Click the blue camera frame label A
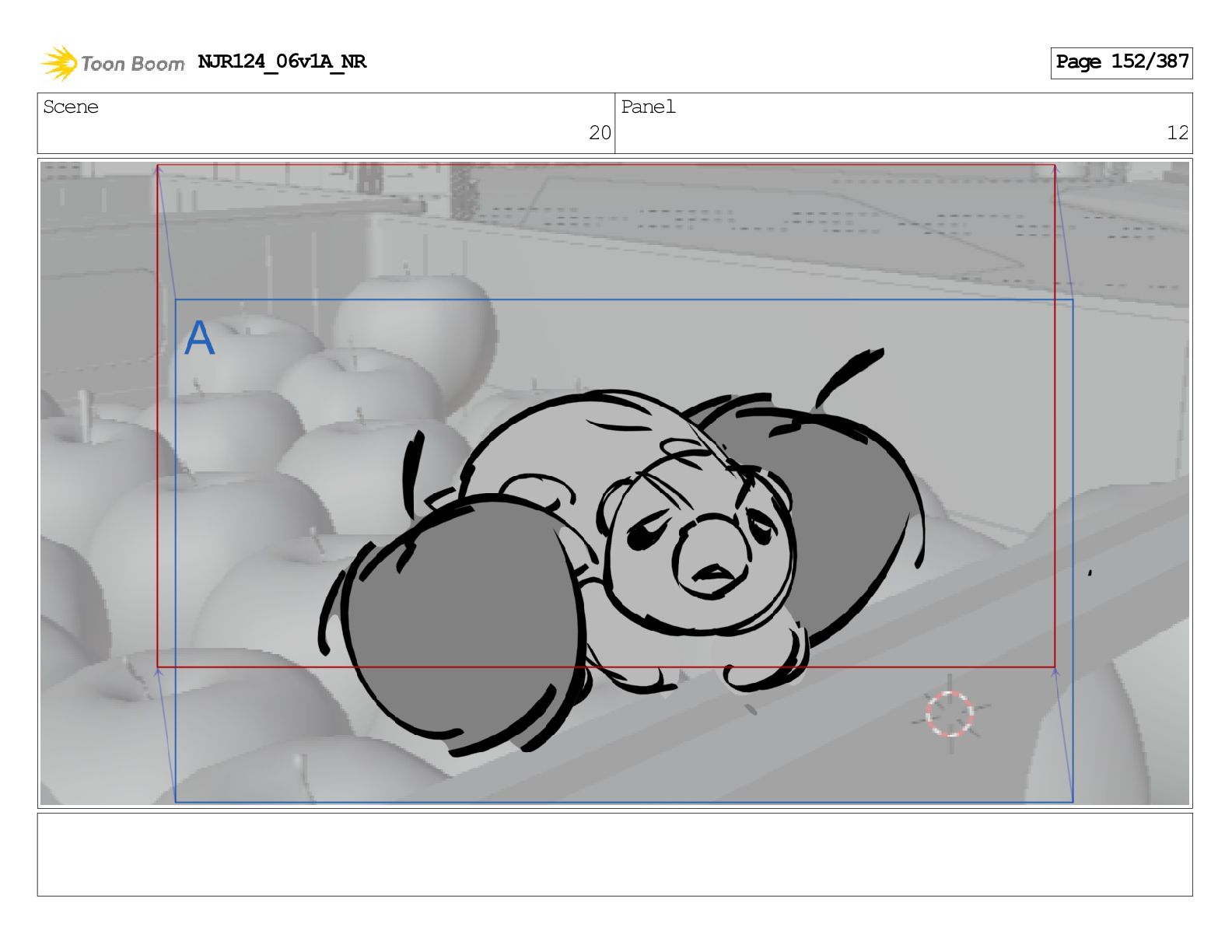 point(199,338)
